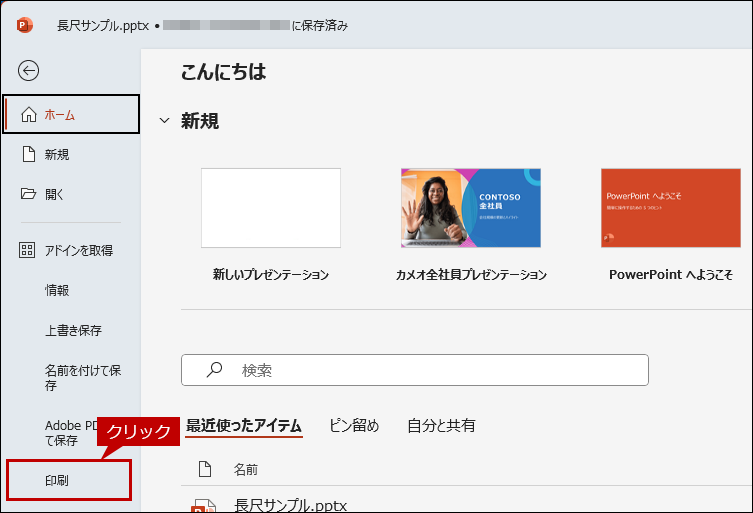Switch to ピン留め (Pinned) tab

pyautogui.click(x=354, y=425)
